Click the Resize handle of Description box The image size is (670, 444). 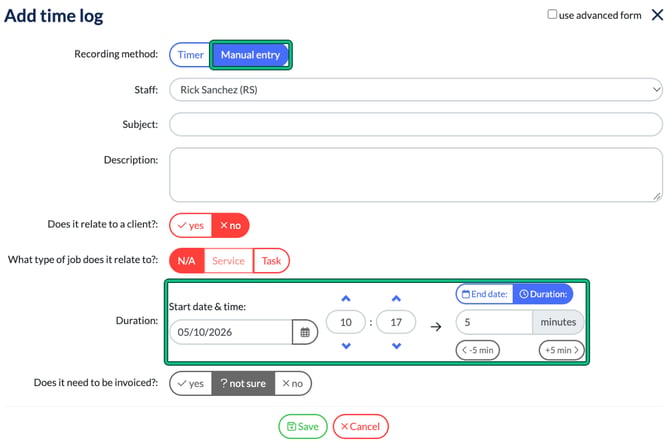click(x=657, y=196)
